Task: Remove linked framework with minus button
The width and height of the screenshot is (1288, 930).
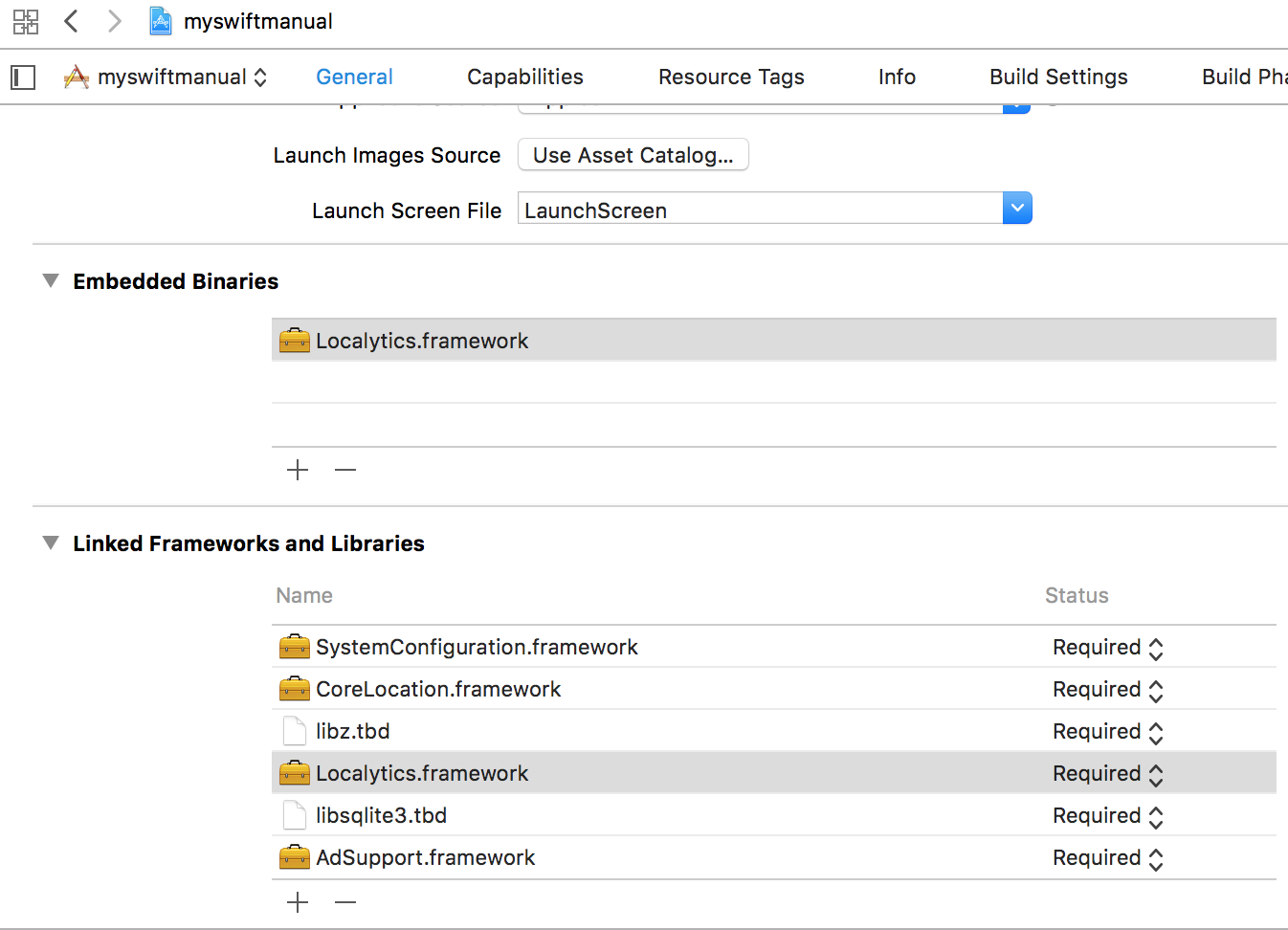Action: click(345, 902)
